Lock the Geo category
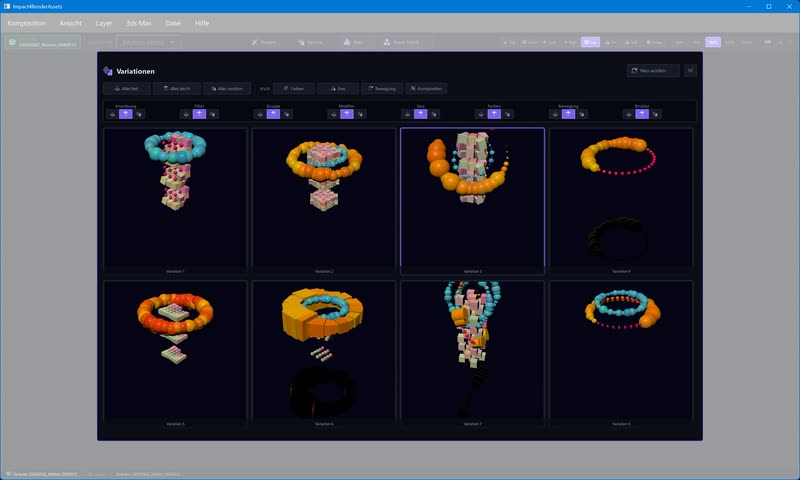The width and height of the screenshot is (800, 480). [x=407, y=114]
